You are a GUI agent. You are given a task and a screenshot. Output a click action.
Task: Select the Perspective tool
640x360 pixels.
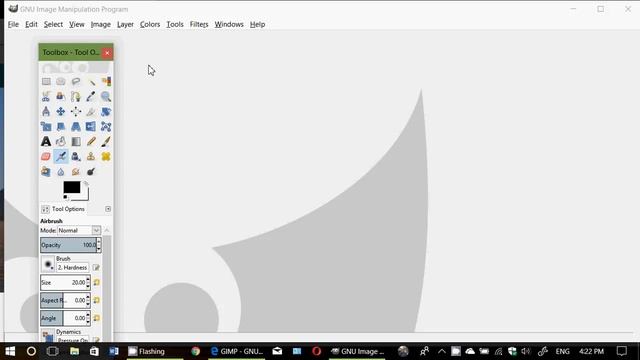tap(76, 127)
